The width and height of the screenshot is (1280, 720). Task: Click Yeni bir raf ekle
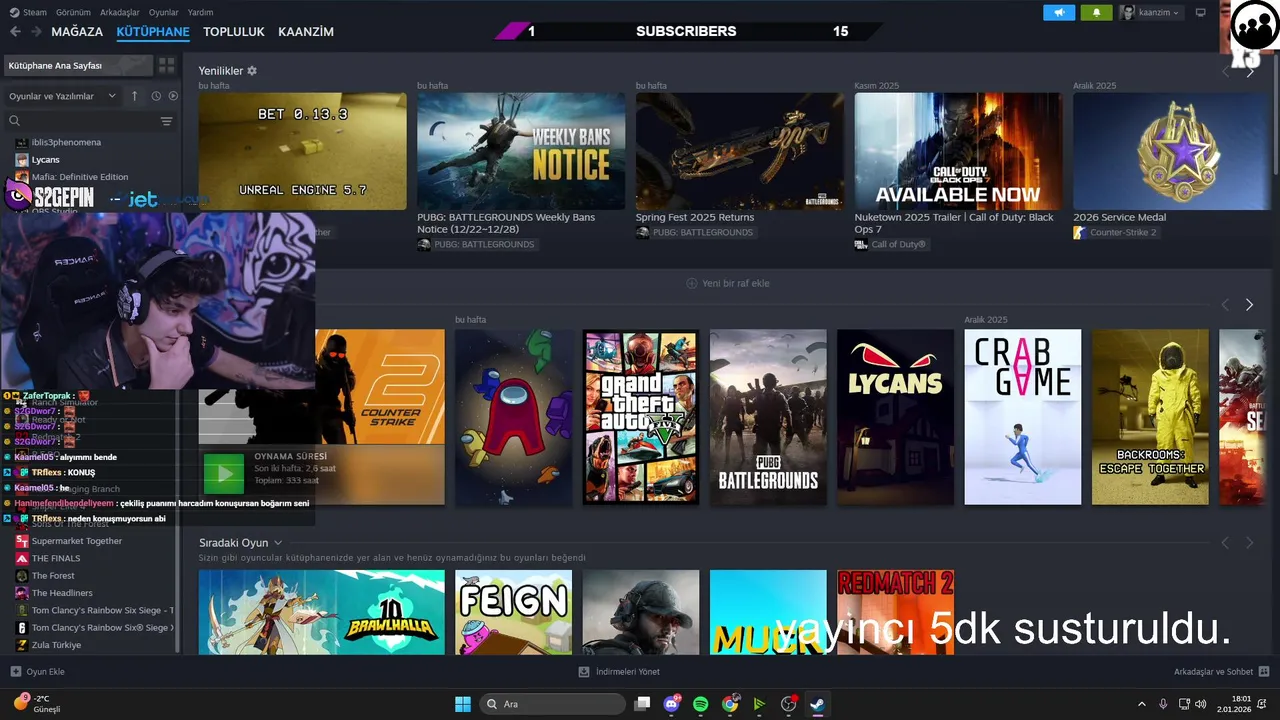[728, 283]
